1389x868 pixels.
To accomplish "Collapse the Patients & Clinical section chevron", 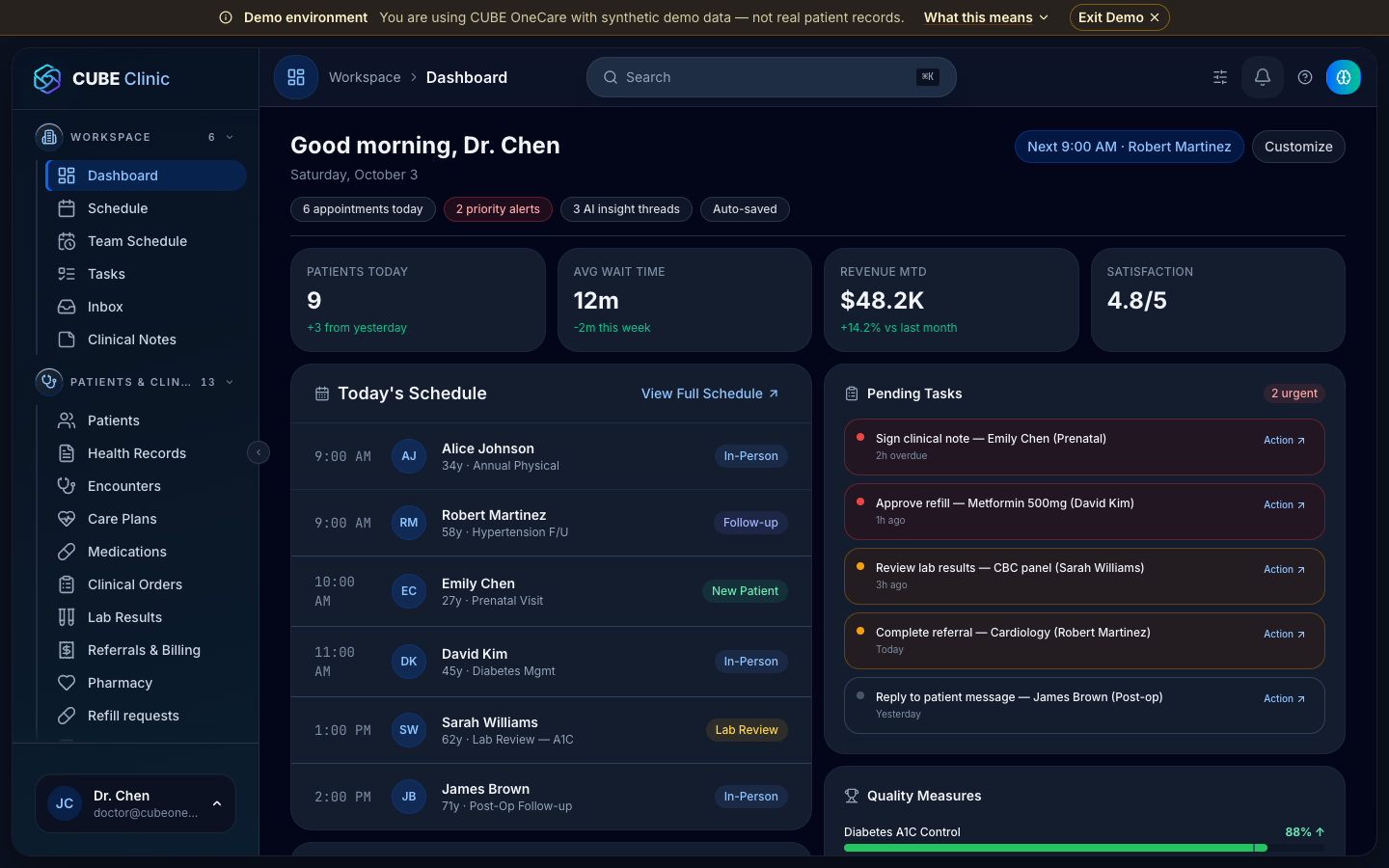I will (x=230, y=382).
